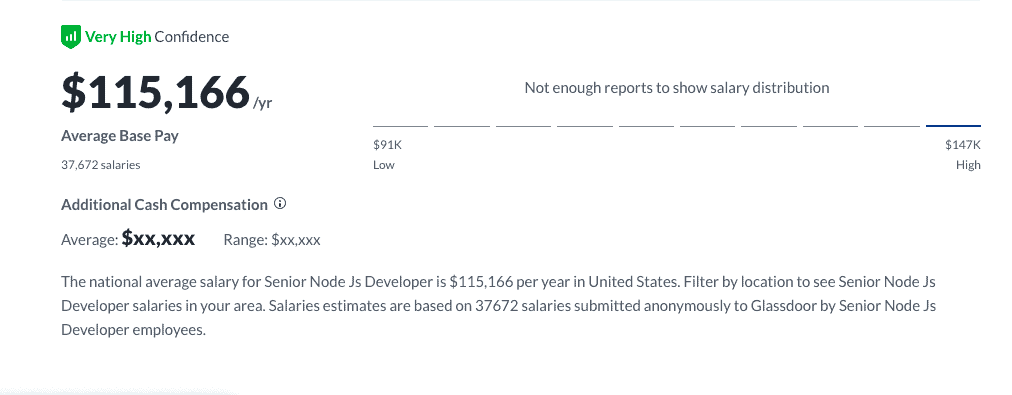Select the highlighted blue salary distribution segment
Screen dimensions: 1012x395
pos(953,126)
